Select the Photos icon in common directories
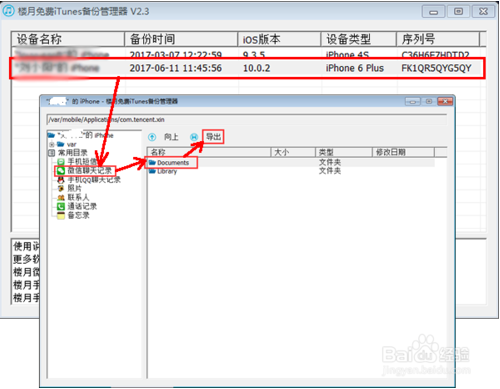The image size is (500, 389). click(61, 189)
